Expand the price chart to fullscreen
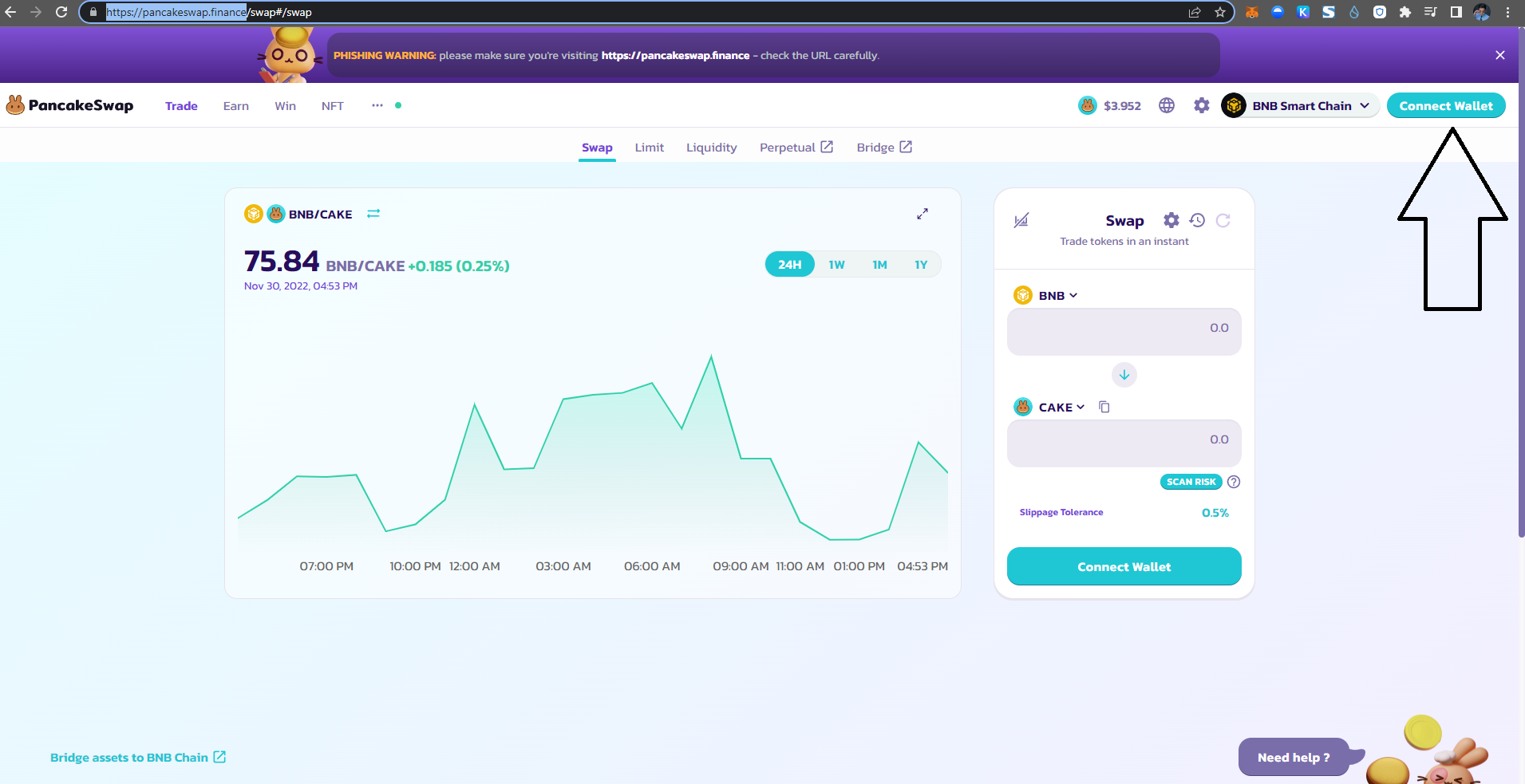The width and height of the screenshot is (1525, 784). 922,214
